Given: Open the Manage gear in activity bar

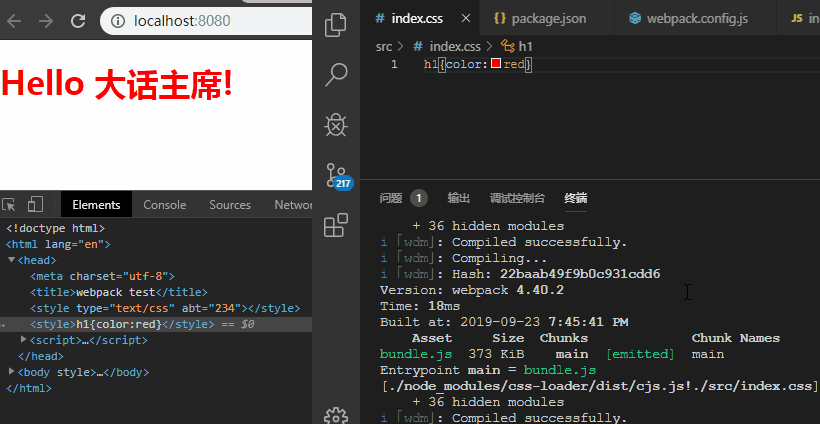Looking at the screenshot, I should pos(336,416).
